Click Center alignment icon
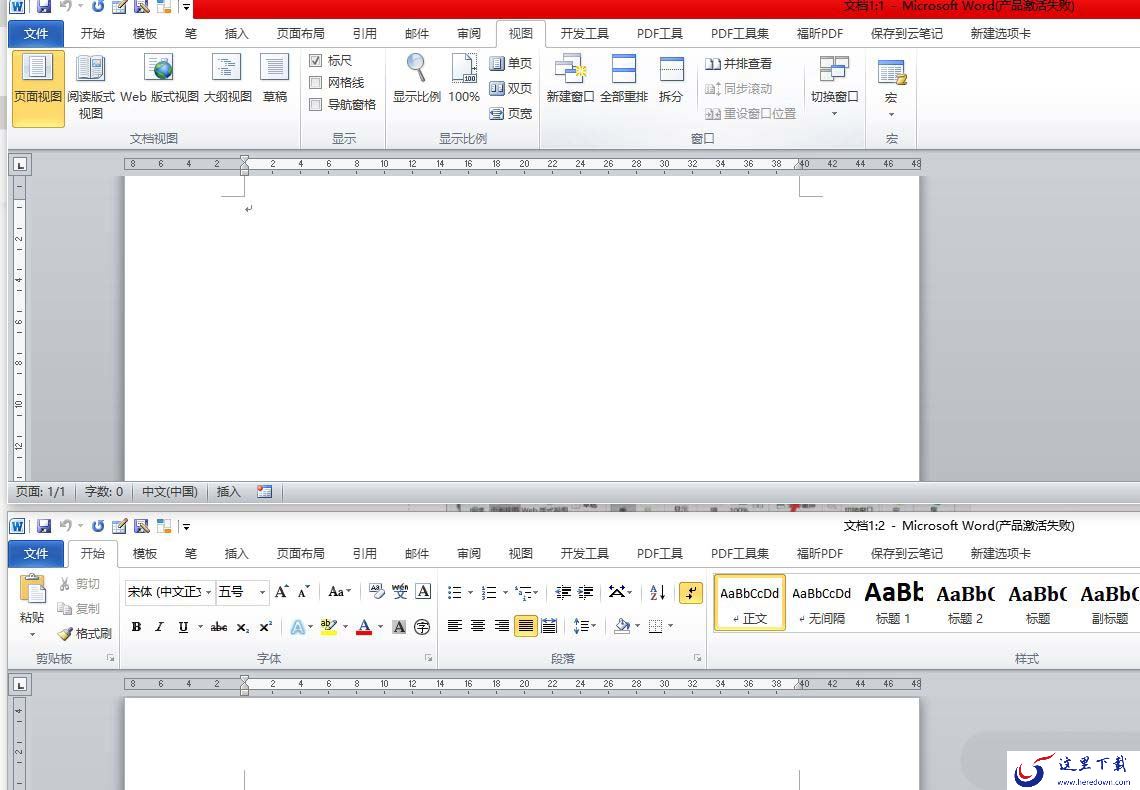 pos(478,626)
